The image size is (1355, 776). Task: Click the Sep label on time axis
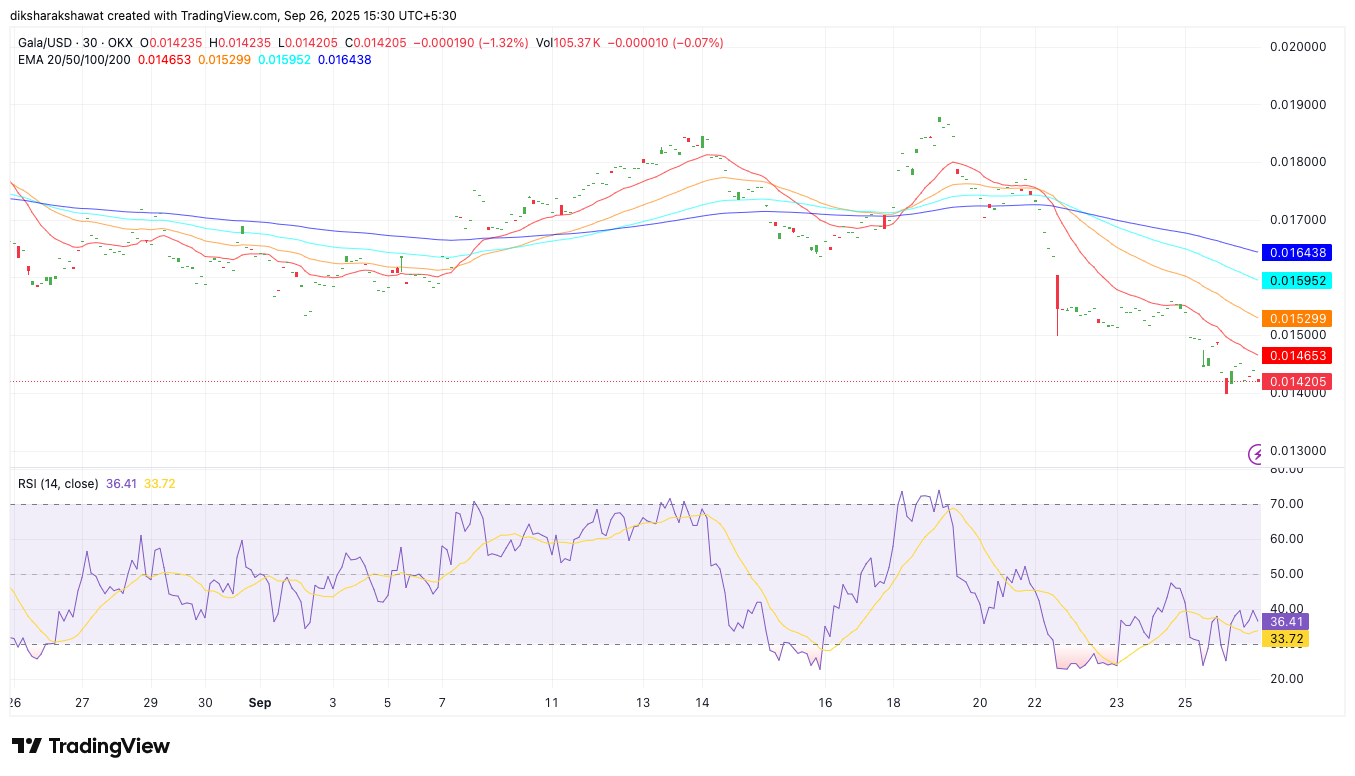click(x=260, y=703)
